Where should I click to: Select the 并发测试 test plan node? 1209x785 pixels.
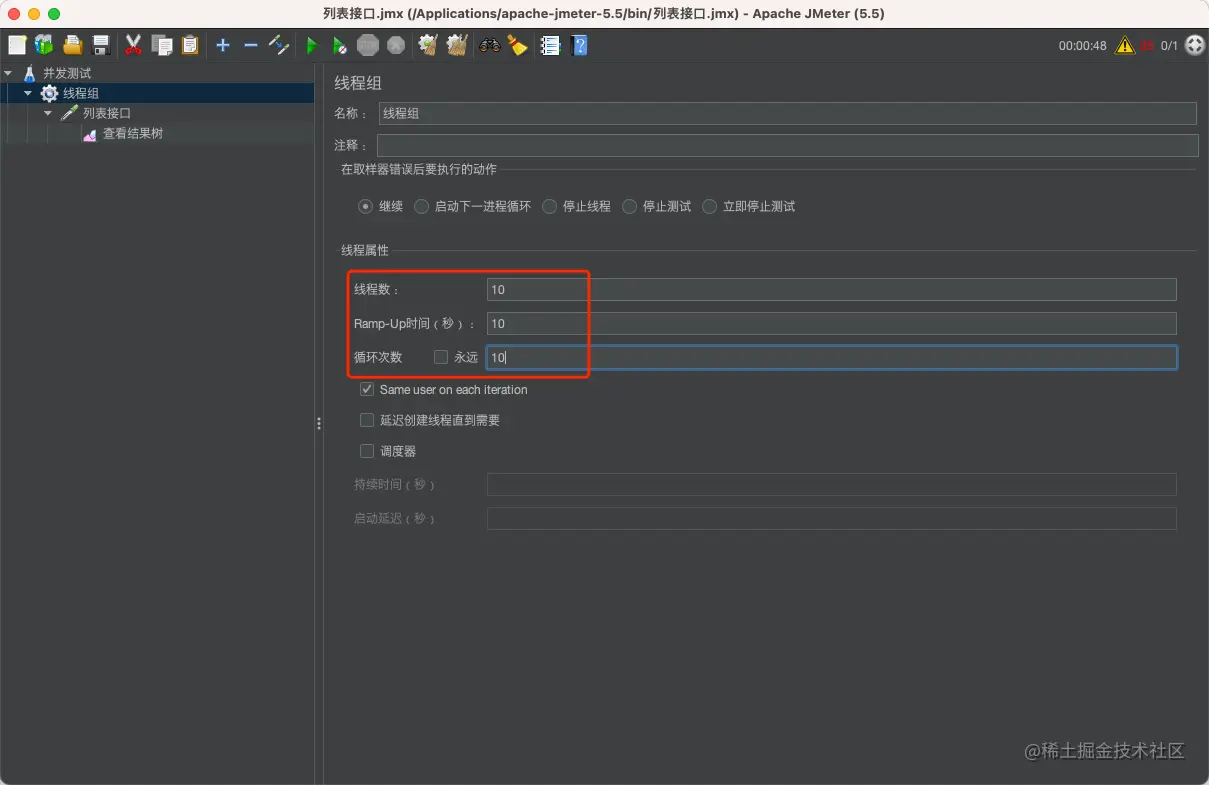[x=67, y=73]
